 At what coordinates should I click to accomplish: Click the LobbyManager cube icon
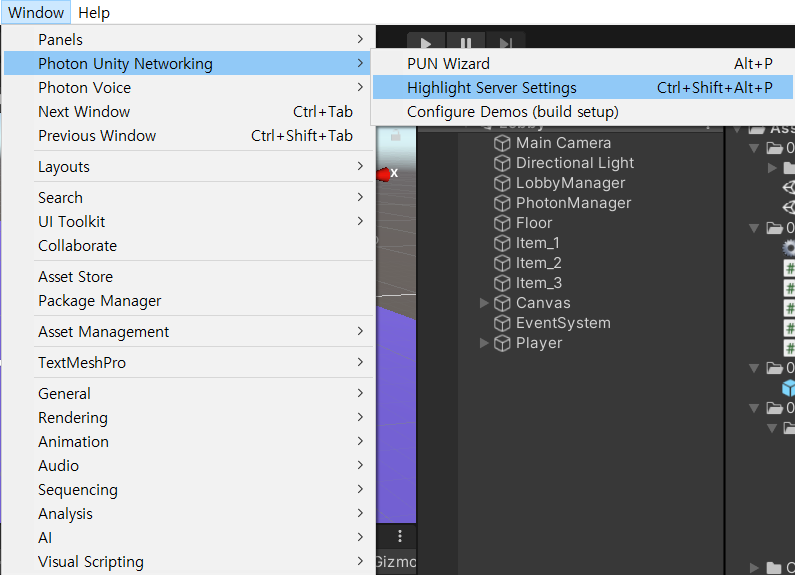(502, 184)
